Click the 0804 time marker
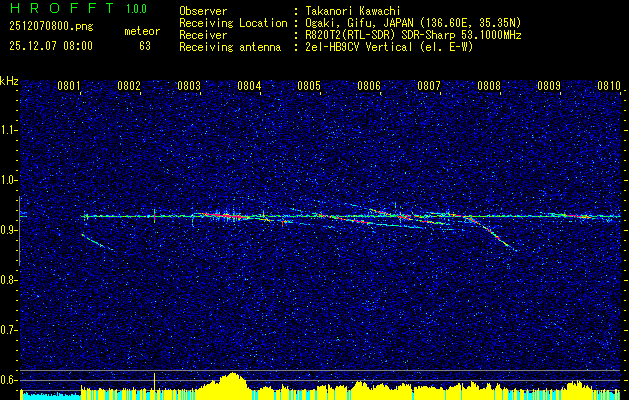 249,86
